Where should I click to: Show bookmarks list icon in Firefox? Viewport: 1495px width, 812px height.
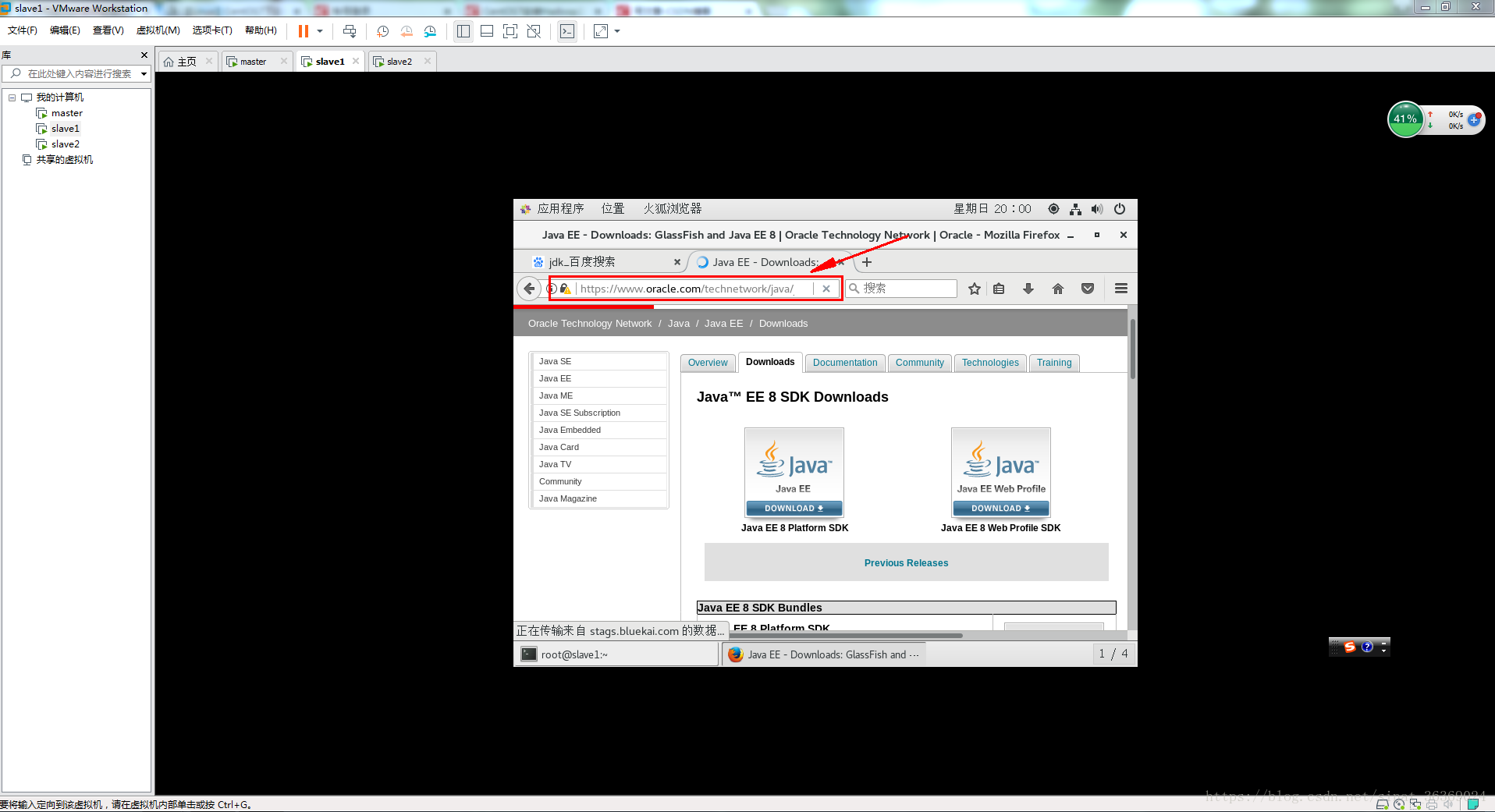(x=999, y=289)
